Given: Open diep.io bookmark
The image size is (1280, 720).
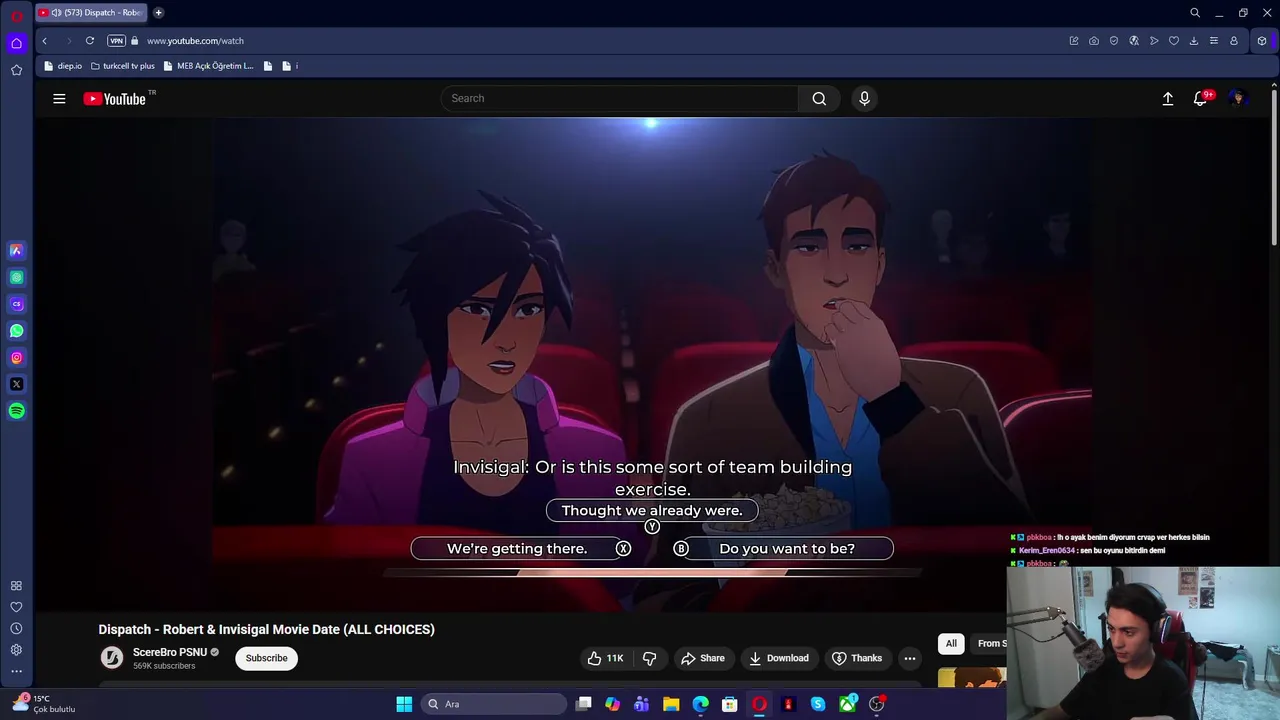Looking at the screenshot, I should click(x=63, y=66).
